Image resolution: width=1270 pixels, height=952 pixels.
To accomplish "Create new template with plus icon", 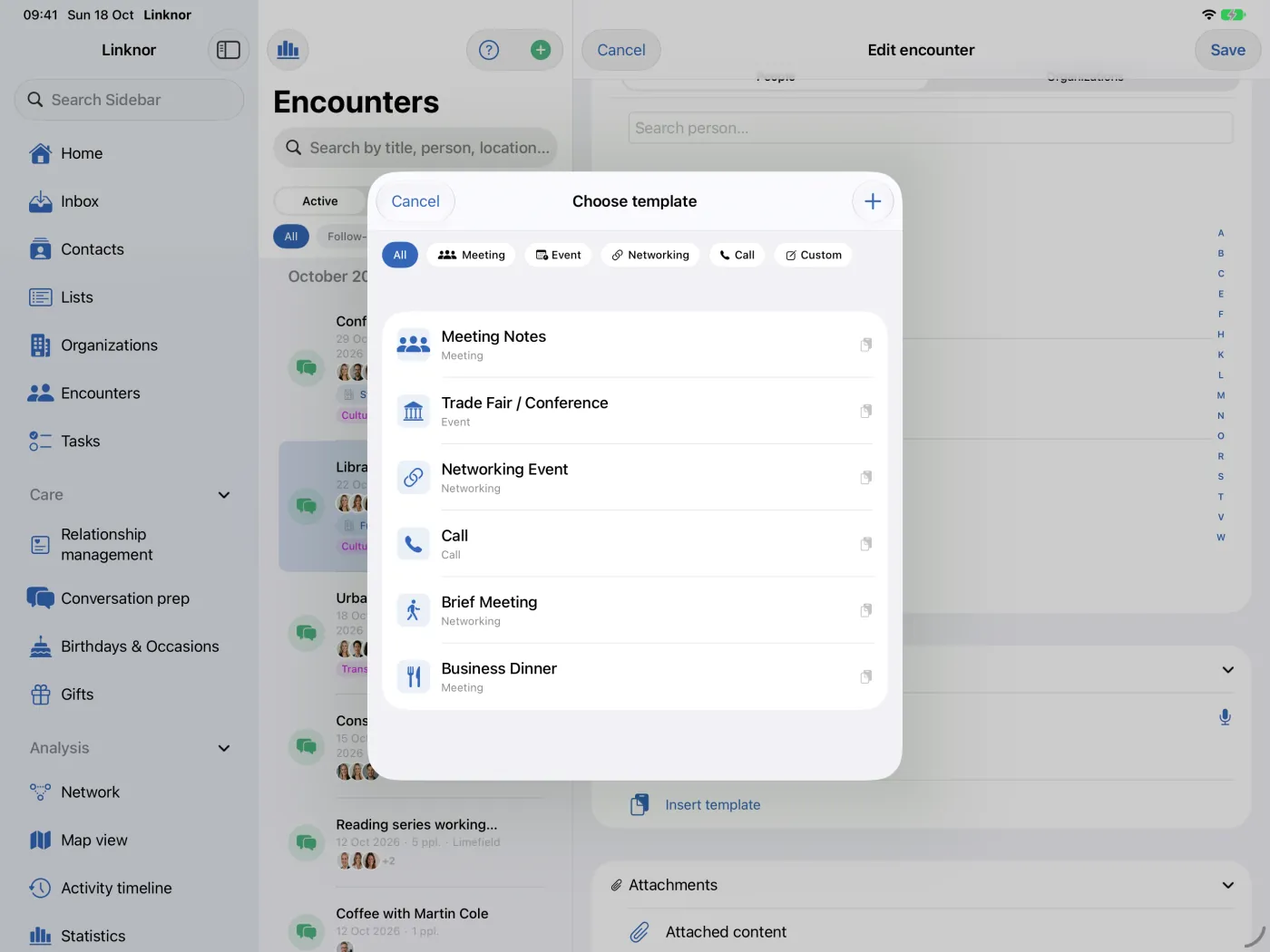I will pos(873,201).
